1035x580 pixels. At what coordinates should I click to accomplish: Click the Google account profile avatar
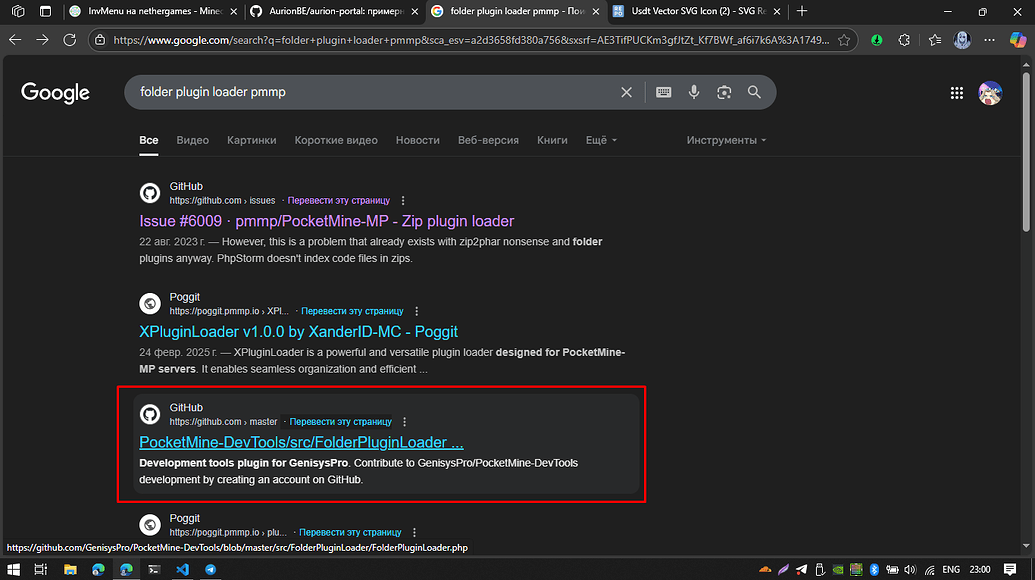pyautogui.click(x=990, y=92)
